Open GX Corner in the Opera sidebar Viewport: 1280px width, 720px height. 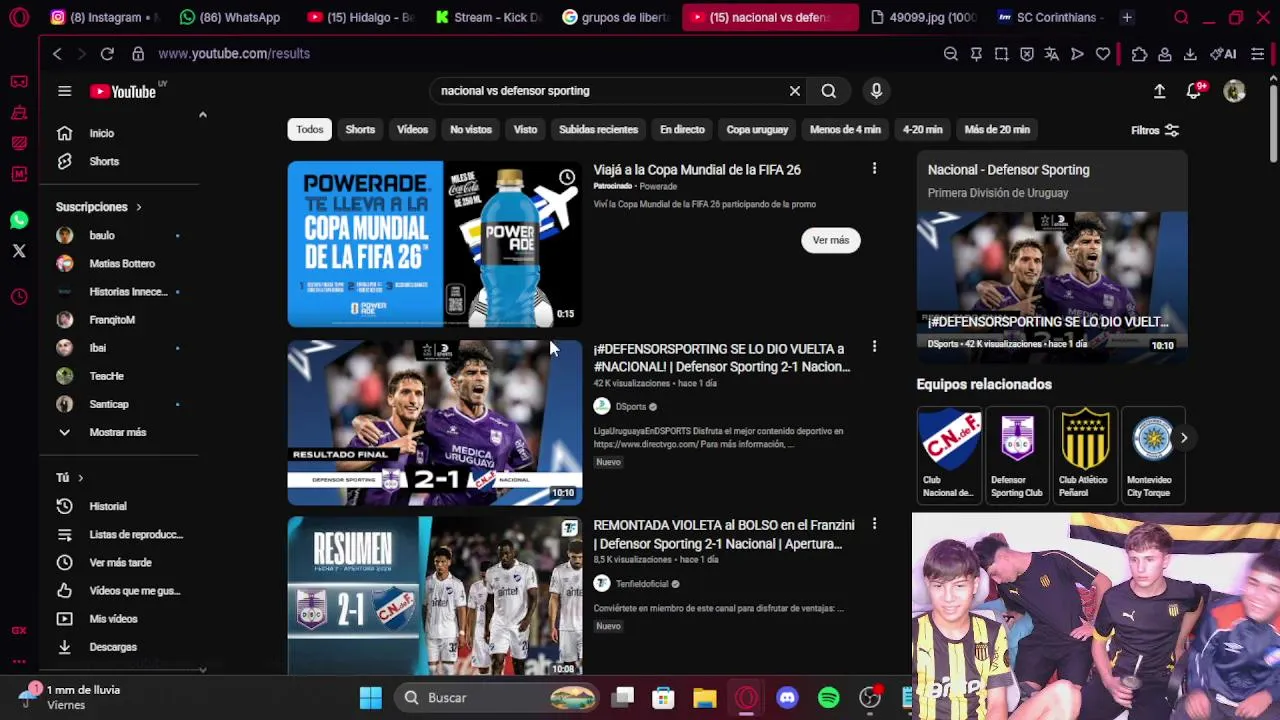tap(19, 630)
